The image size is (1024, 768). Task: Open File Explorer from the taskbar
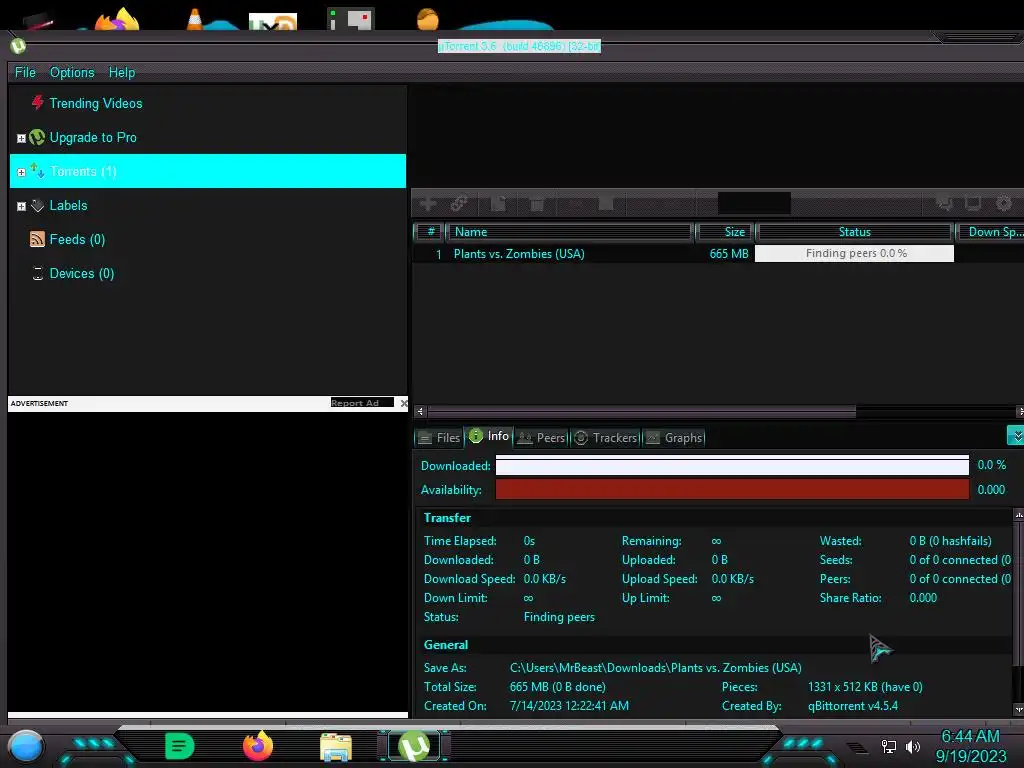click(x=336, y=747)
